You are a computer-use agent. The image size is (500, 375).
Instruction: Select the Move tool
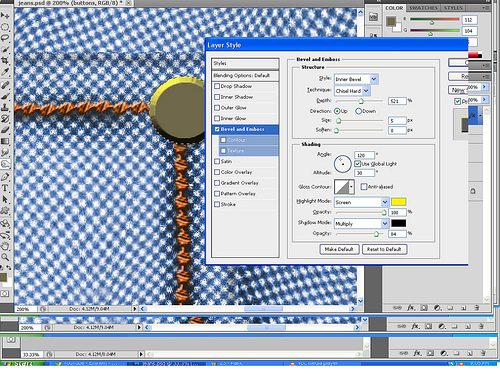coord(5,15)
